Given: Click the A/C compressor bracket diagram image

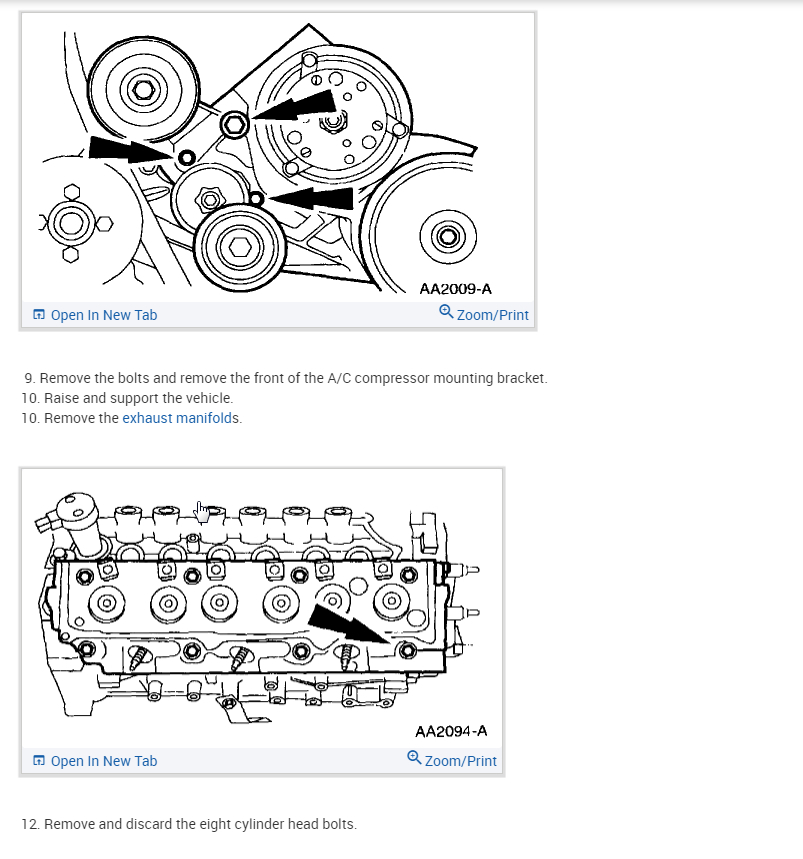Looking at the screenshot, I should click(278, 158).
